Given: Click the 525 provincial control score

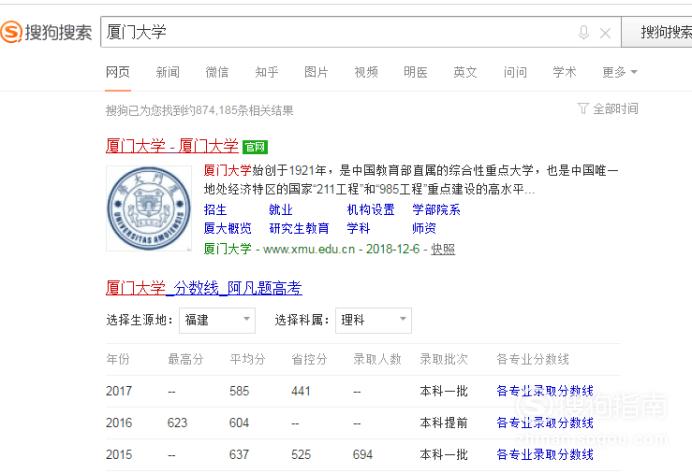Looking at the screenshot, I should coord(301,454).
